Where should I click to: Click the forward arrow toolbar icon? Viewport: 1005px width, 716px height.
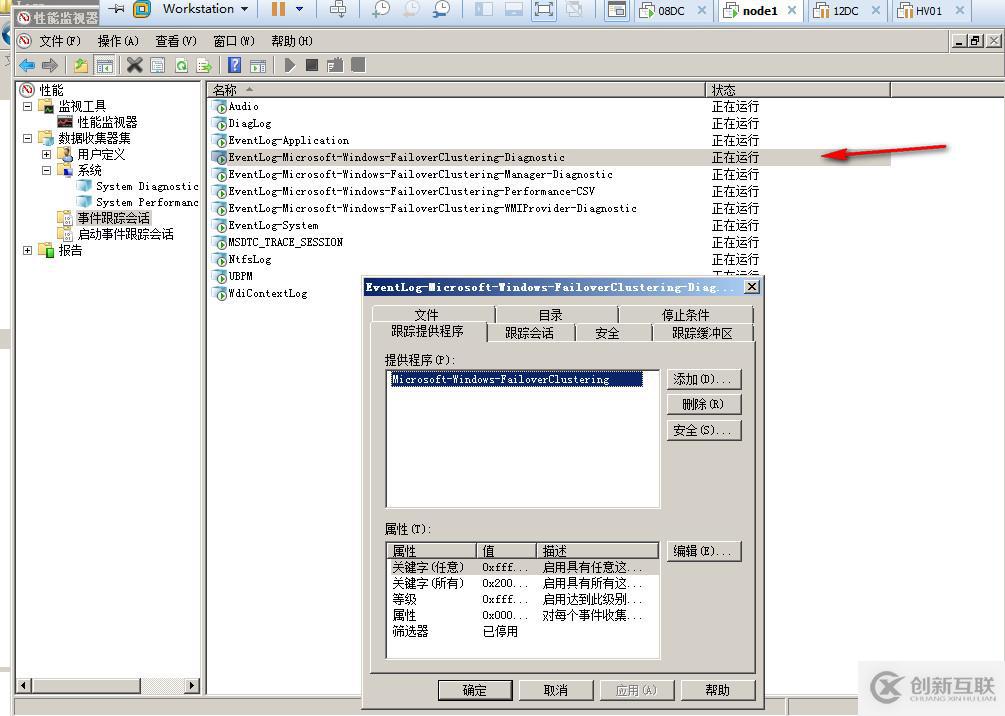click(x=50, y=65)
